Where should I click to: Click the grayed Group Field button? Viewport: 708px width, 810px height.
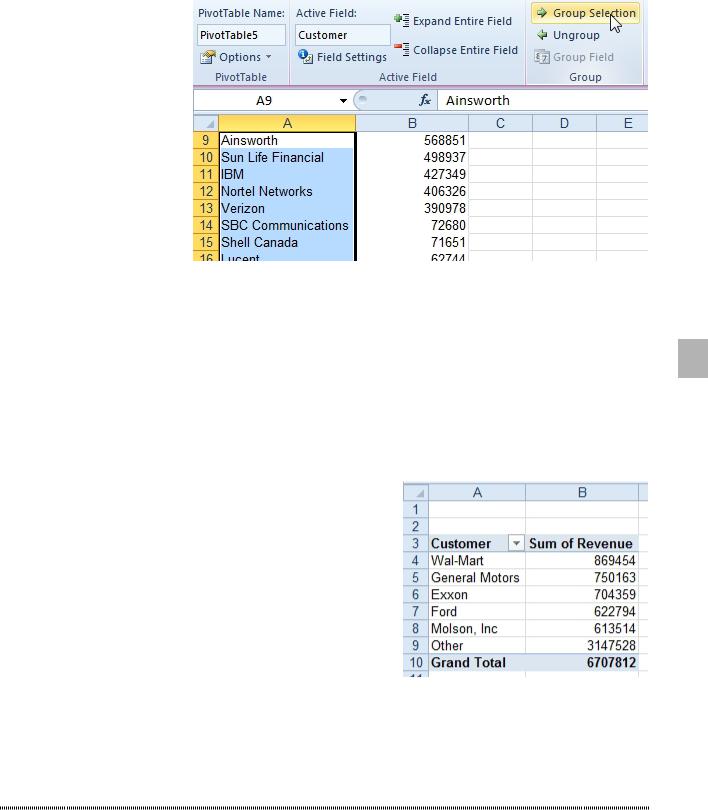[x=574, y=57]
